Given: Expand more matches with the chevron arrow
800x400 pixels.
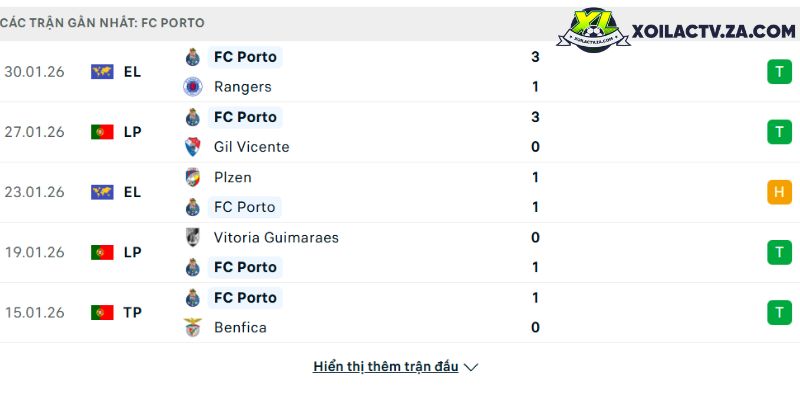Looking at the screenshot, I should coord(471,367).
